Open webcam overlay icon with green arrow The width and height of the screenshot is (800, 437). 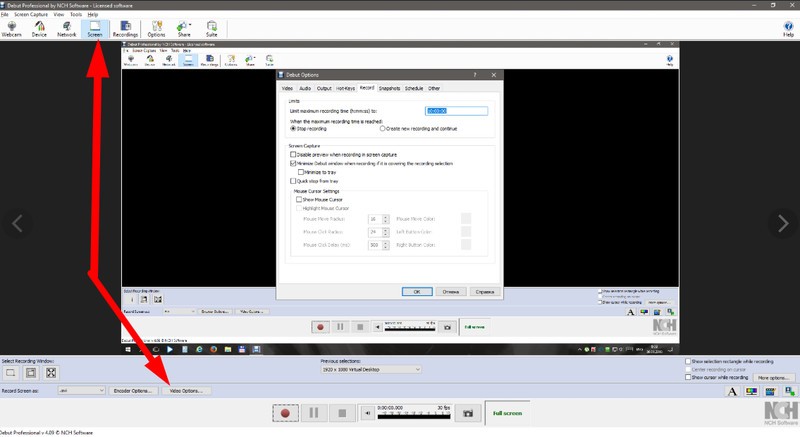pos(789,392)
